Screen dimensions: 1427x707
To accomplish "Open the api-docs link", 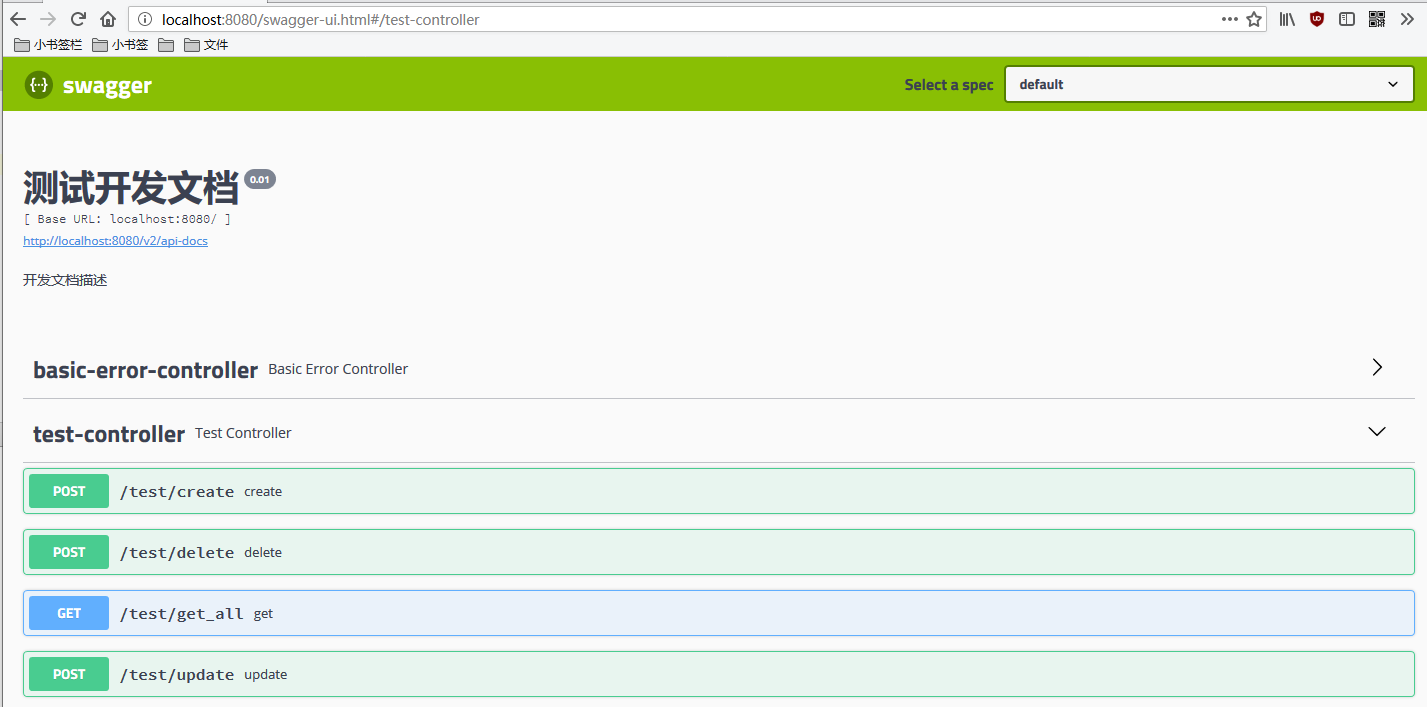I will pyautogui.click(x=115, y=241).
